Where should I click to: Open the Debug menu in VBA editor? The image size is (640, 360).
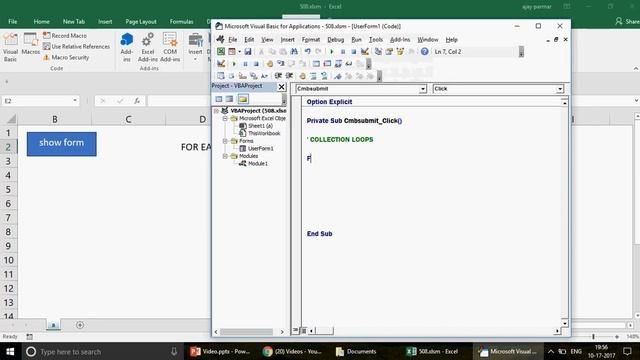click(x=336, y=40)
